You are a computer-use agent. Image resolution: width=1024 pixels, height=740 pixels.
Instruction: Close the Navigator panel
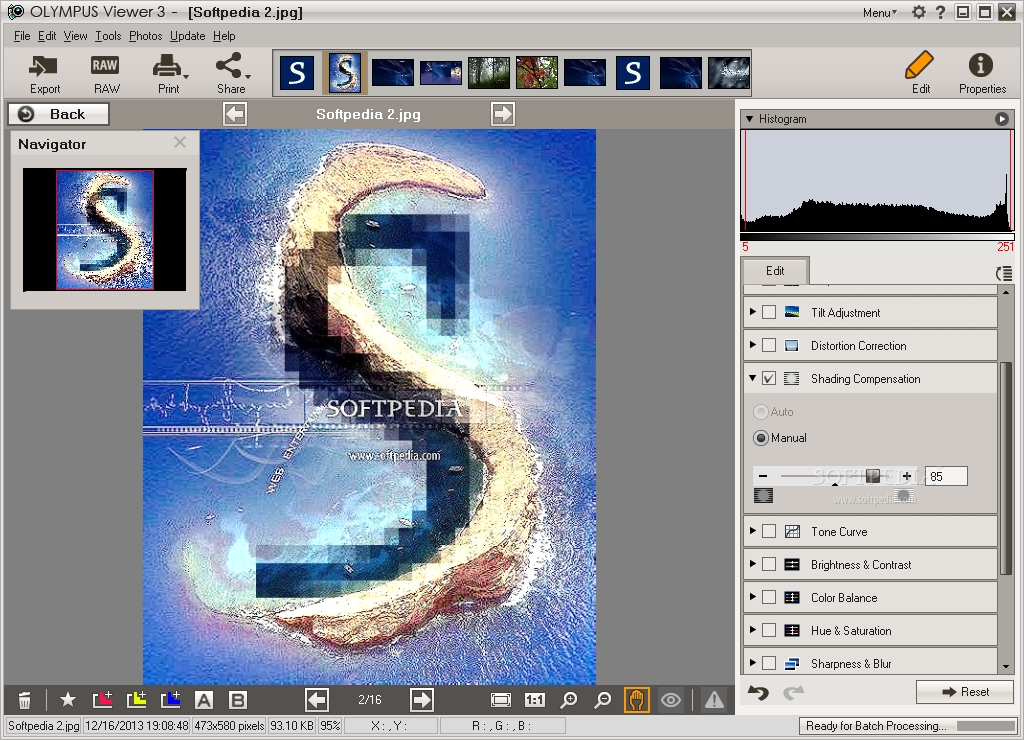180,142
